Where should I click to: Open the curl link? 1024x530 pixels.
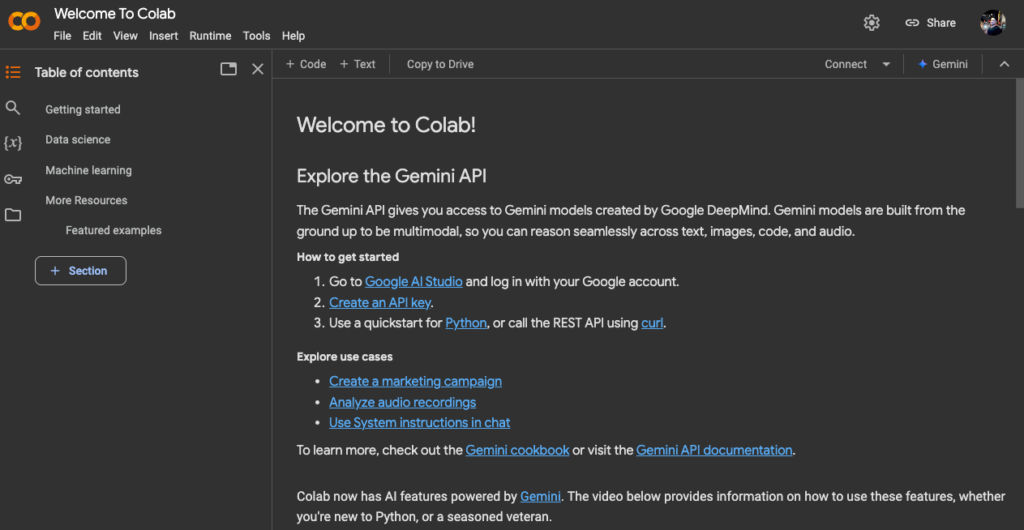point(652,323)
